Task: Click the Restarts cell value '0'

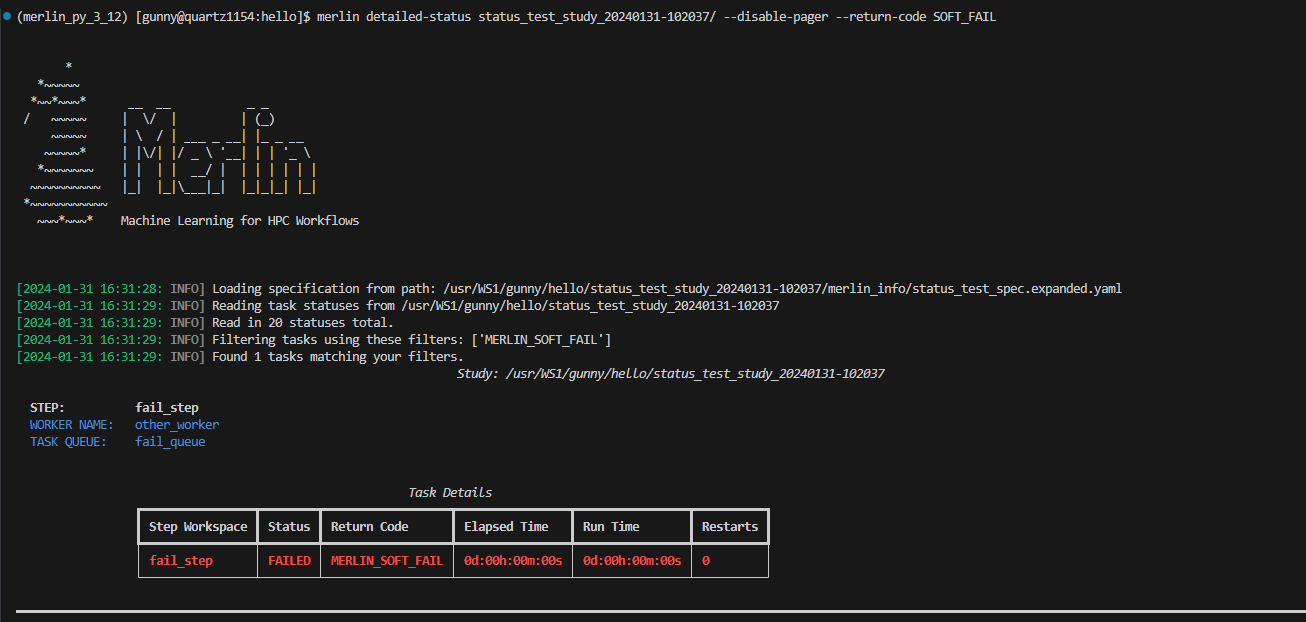Action: (706, 561)
